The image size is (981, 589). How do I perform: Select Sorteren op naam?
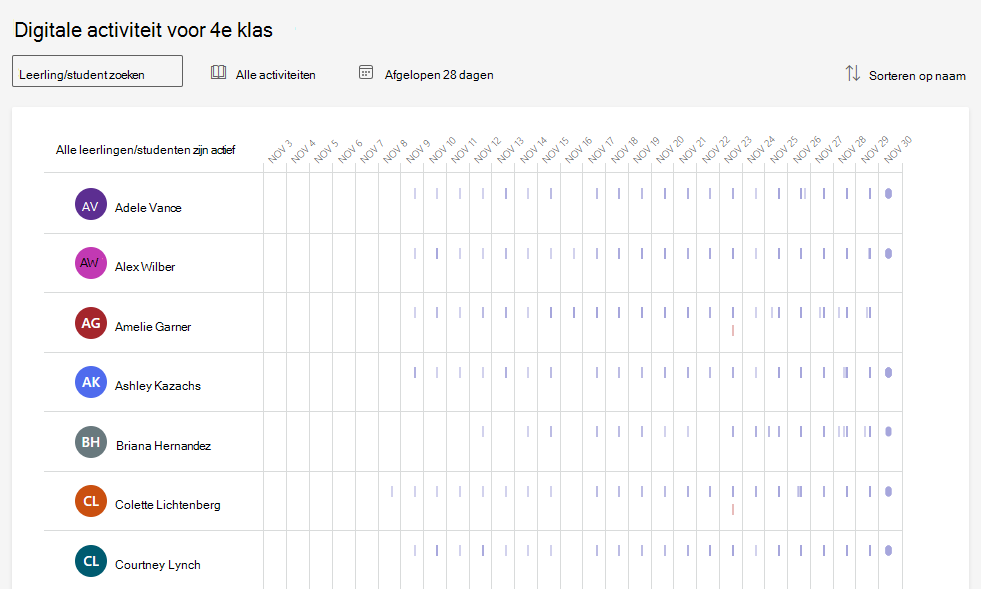pos(917,76)
